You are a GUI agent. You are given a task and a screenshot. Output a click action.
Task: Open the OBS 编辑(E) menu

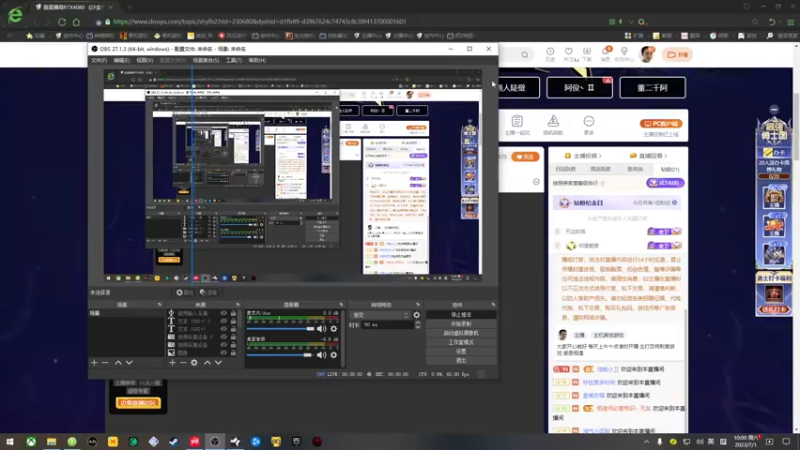tap(121, 60)
